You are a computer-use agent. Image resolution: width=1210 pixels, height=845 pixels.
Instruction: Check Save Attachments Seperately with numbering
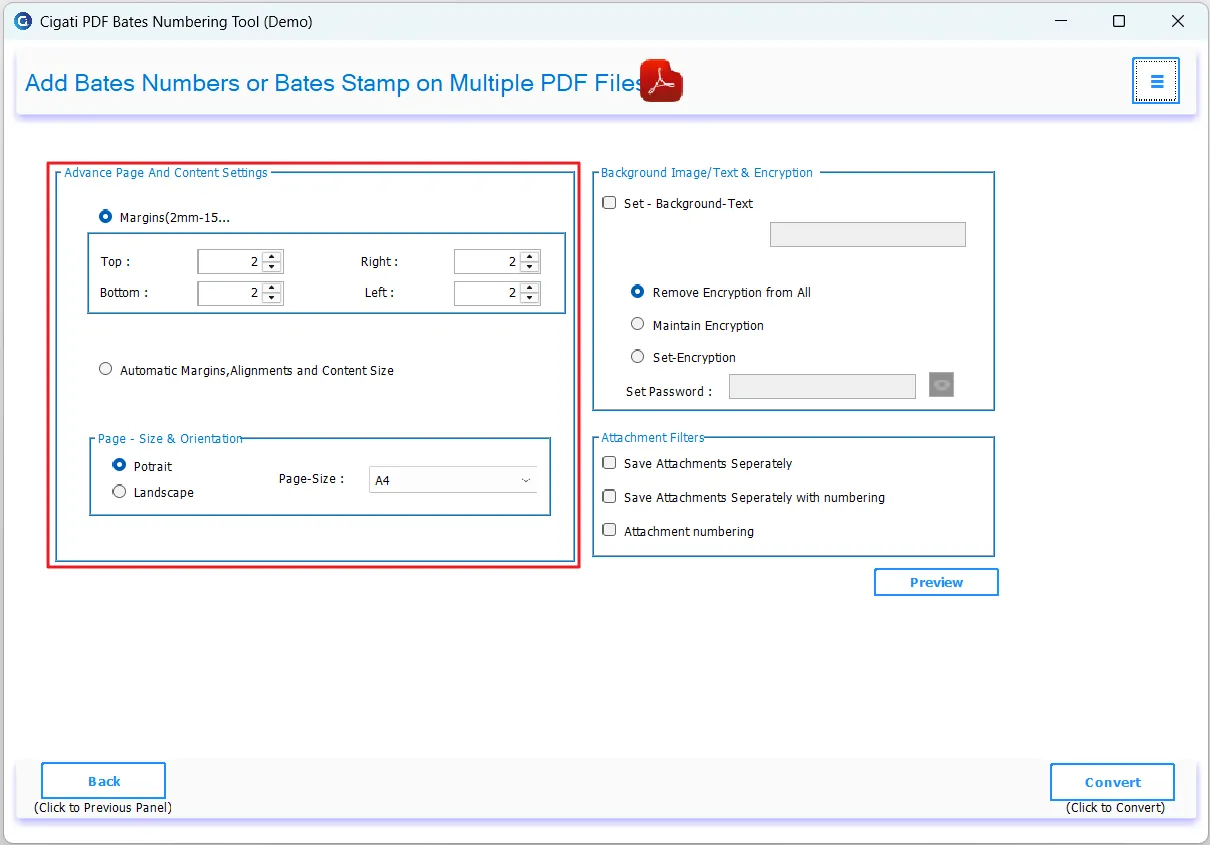click(609, 496)
